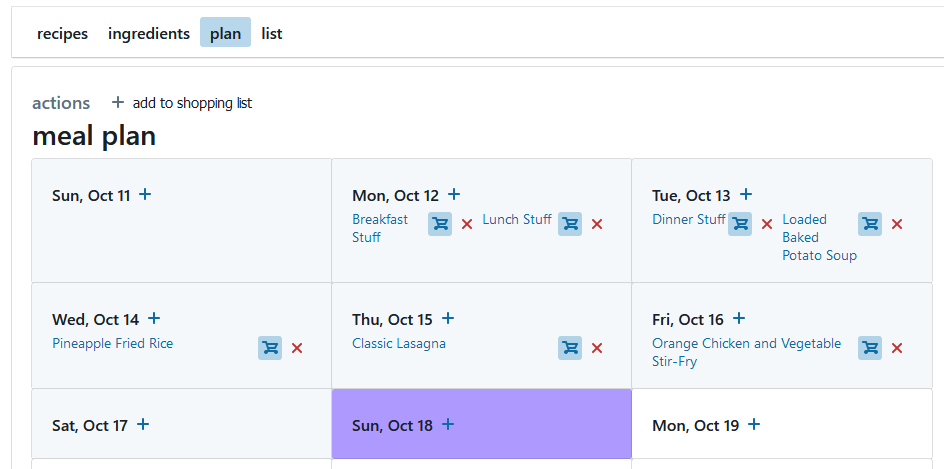This screenshot has width=944, height=469.
Task: Delete Orange Chicken Stir-Fry from plan
Action: (897, 348)
